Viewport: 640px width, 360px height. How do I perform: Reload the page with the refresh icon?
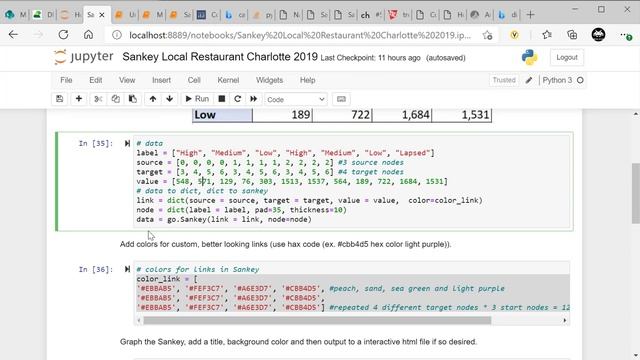point(63,35)
